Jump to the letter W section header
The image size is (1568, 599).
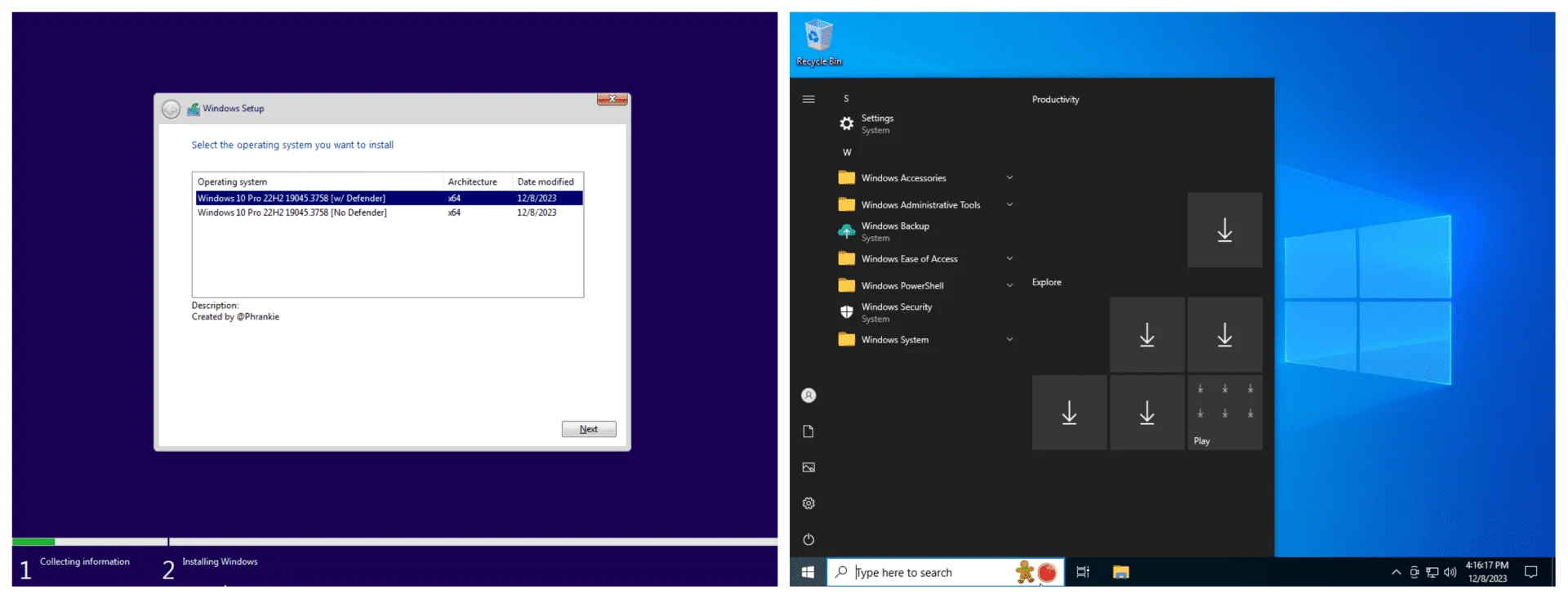click(847, 152)
